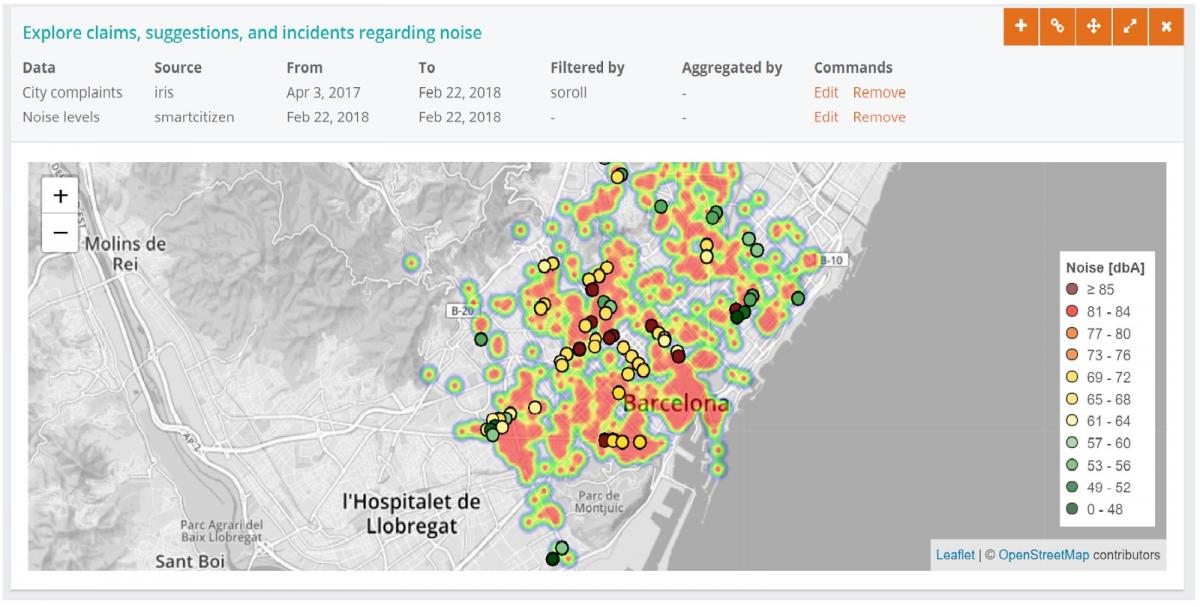Close the noise panel with the X icon
This screenshot has height=607, width=1200.
point(1166,27)
